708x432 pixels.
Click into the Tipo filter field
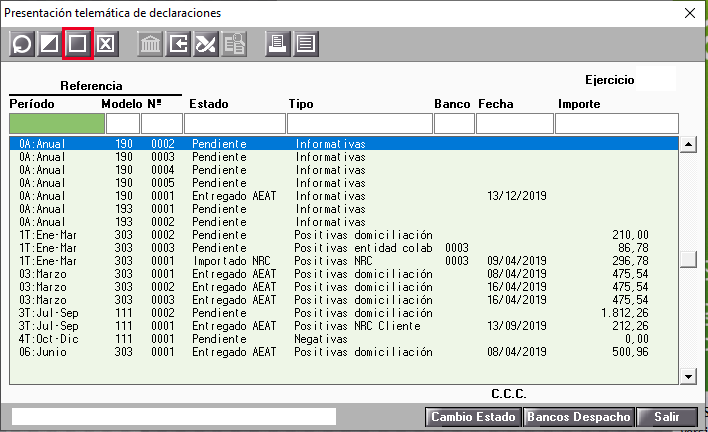pos(360,124)
